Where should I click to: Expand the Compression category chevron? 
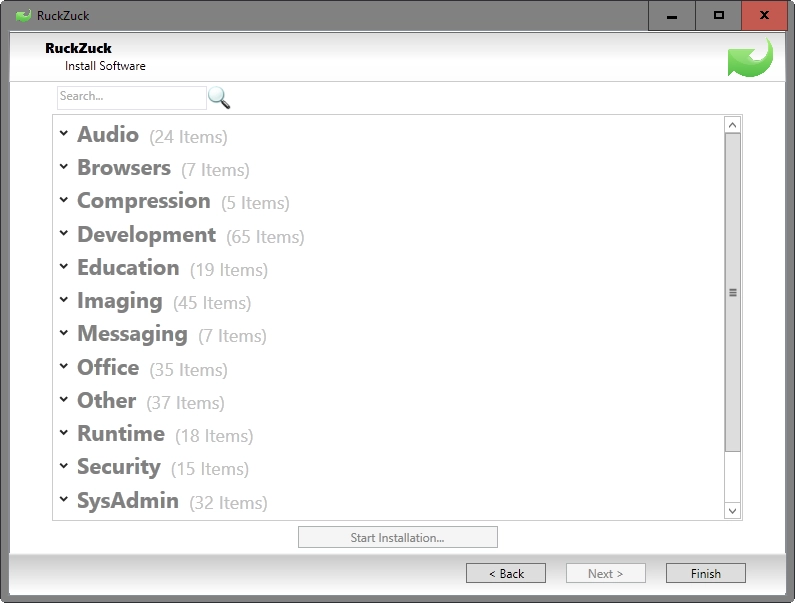point(64,200)
